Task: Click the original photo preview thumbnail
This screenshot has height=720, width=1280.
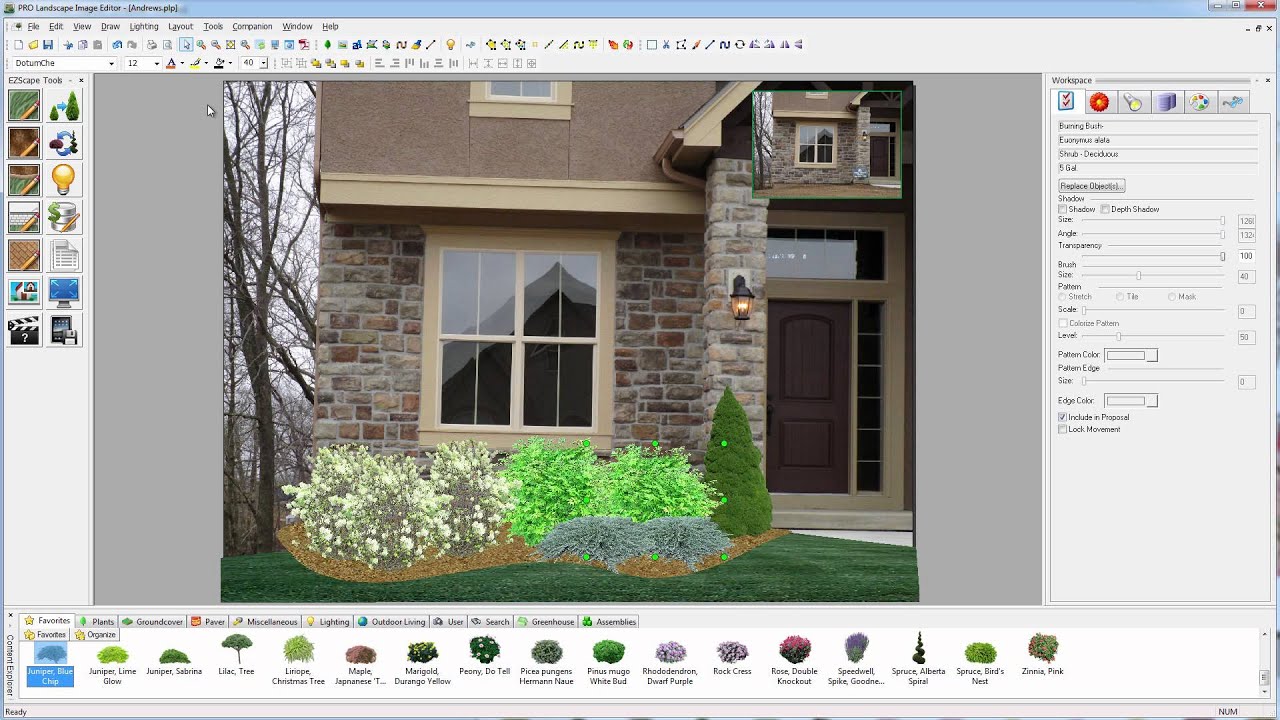Action: (827, 144)
